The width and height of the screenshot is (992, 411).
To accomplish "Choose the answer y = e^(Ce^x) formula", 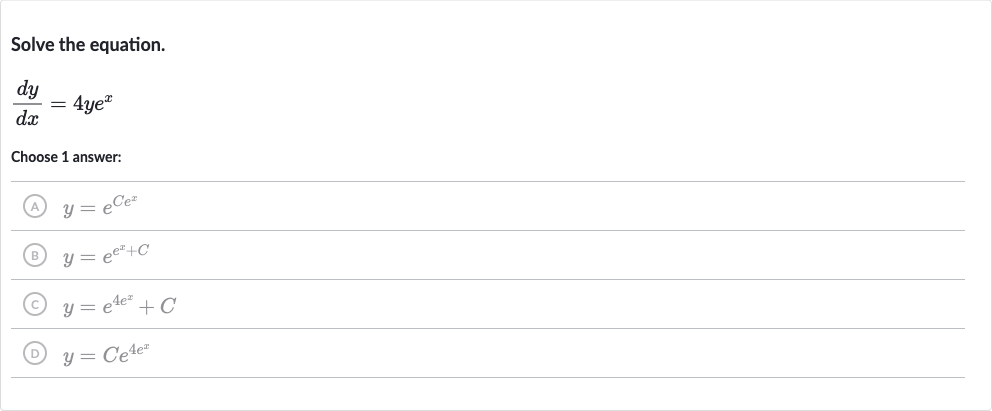I will click(x=101, y=206).
